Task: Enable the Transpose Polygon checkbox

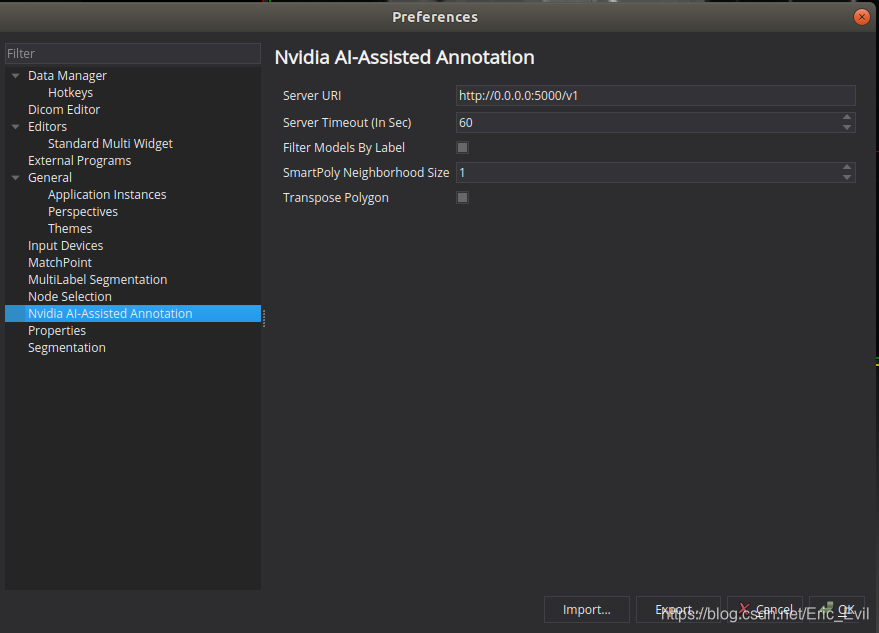Action: coord(462,197)
